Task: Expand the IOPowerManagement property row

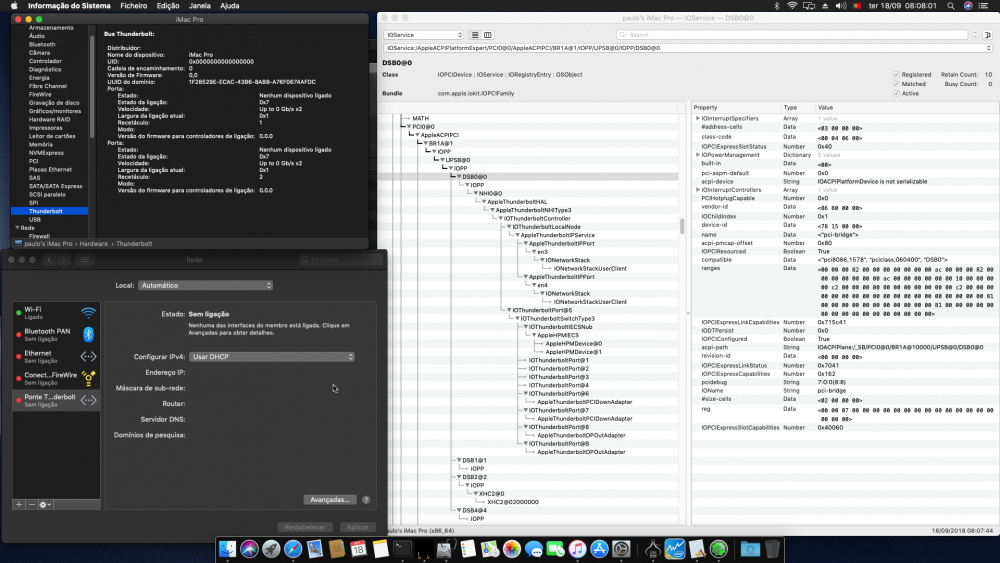Action: point(698,155)
